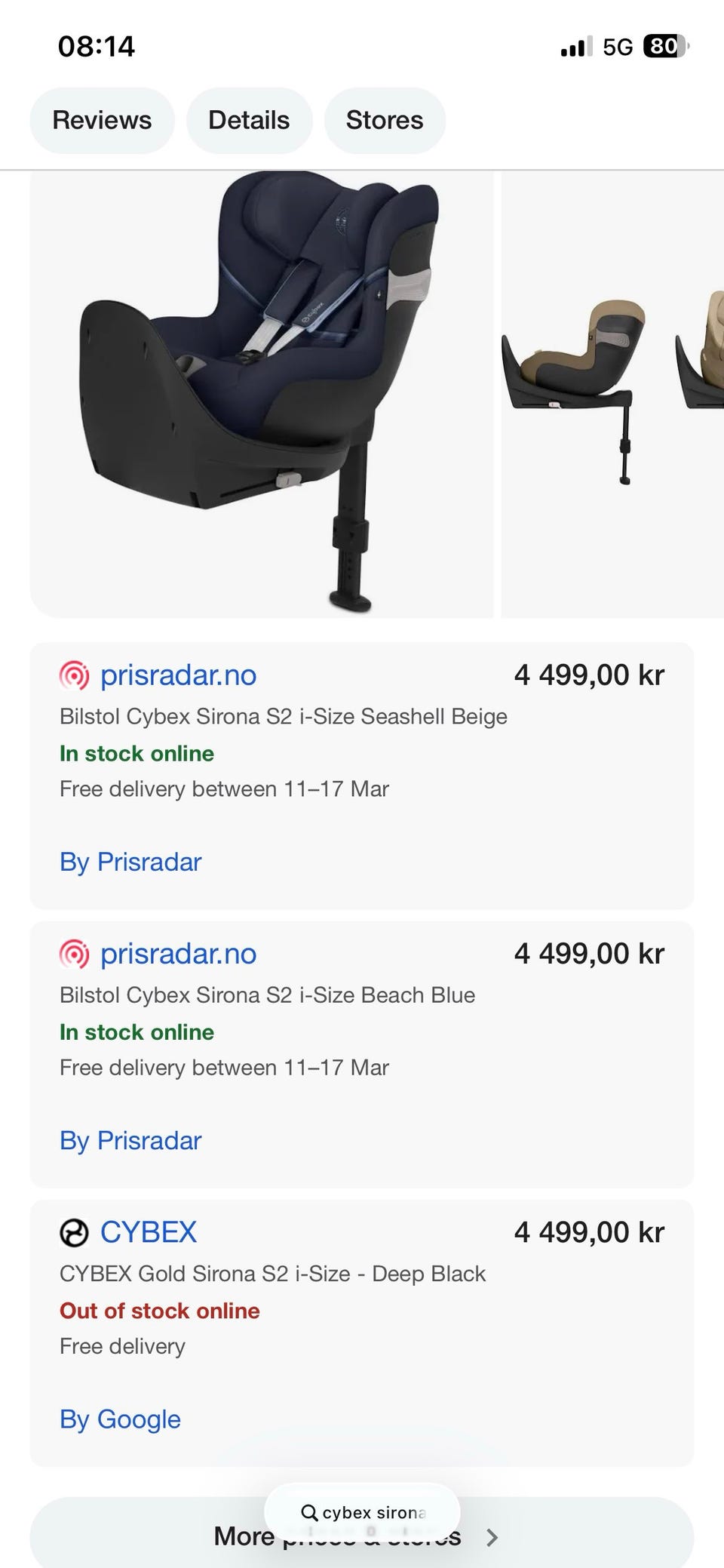Tap the battery indicator in status bar
The image size is (724, 1568).
666,47
